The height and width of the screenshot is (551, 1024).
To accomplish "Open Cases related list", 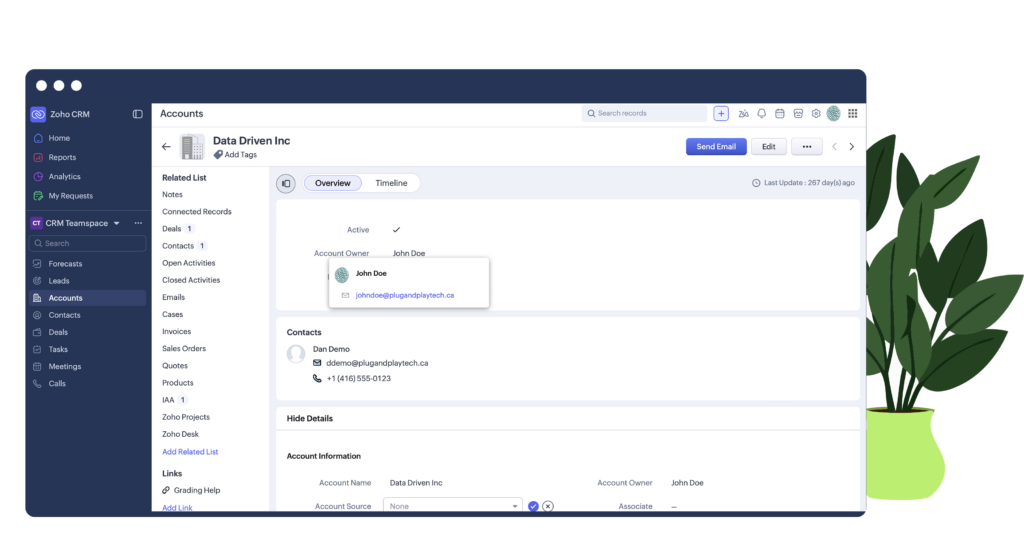I will tap(172, 315).
